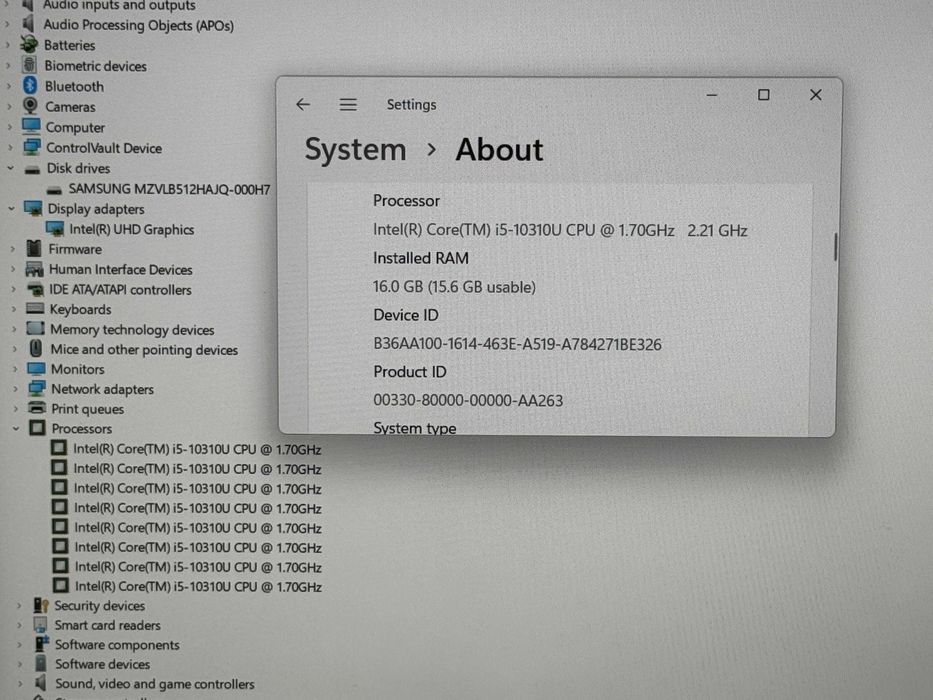
Task: Click the Mice and other pointing devices icon
Action: pyautogui.click(x=36, y=348)
